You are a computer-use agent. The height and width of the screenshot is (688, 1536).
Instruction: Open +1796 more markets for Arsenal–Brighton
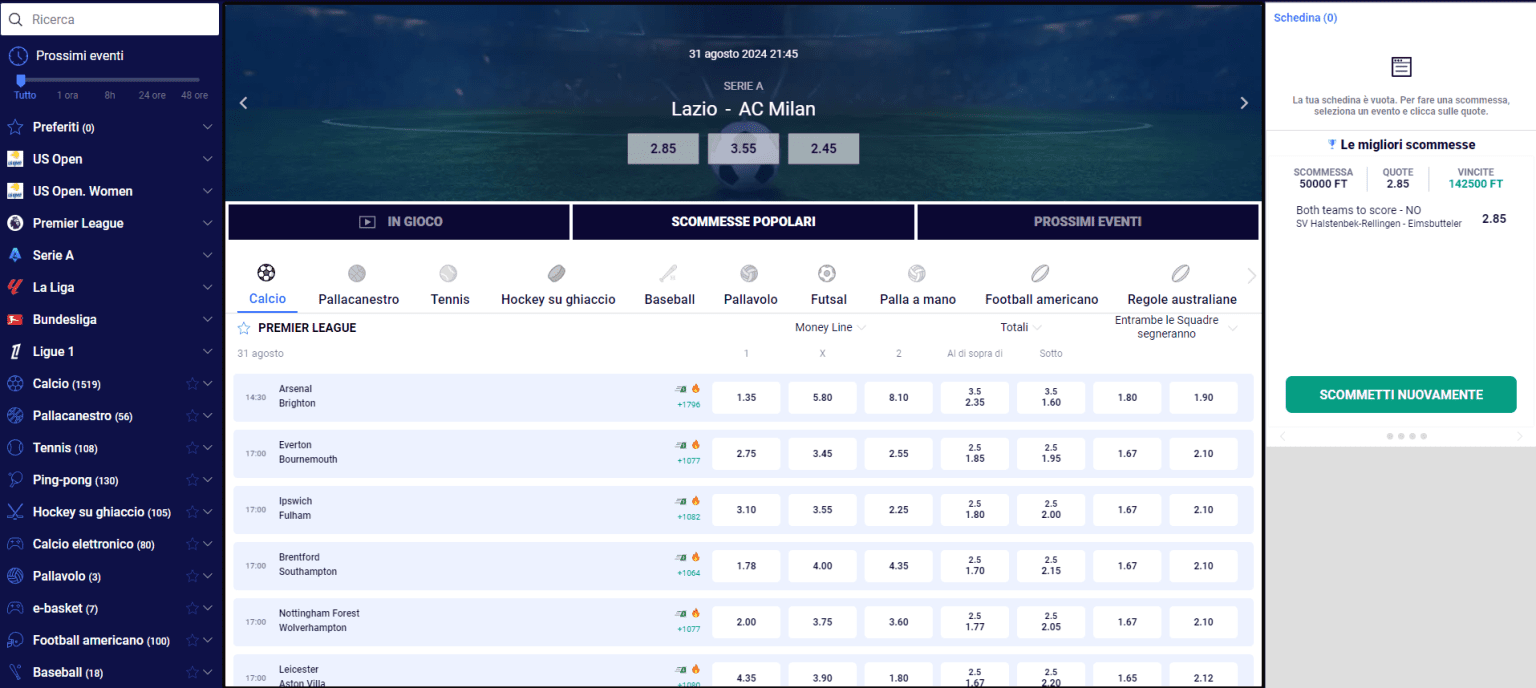pyautogui.click(x=688, y=405)
